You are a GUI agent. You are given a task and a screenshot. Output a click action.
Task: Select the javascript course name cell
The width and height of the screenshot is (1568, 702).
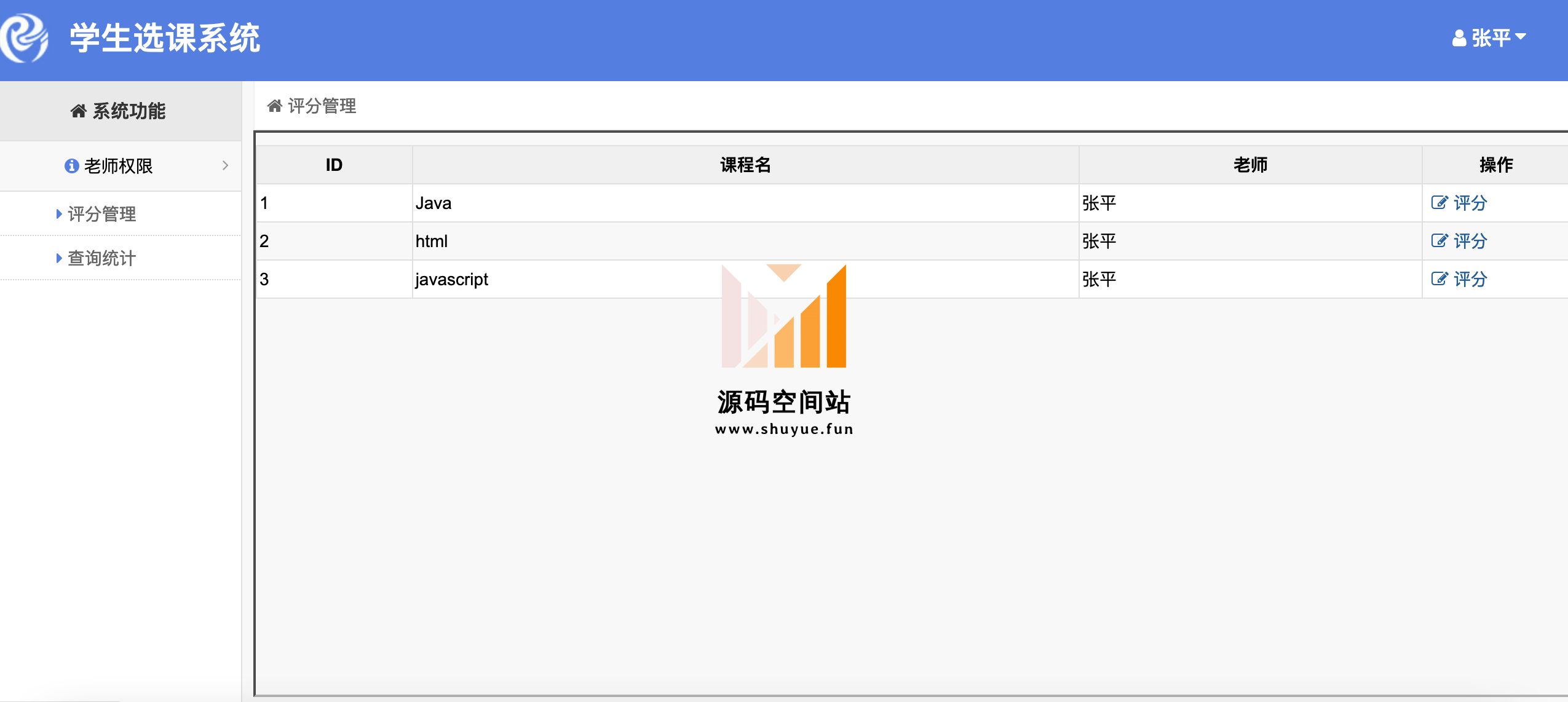click(x=745, y=279)
